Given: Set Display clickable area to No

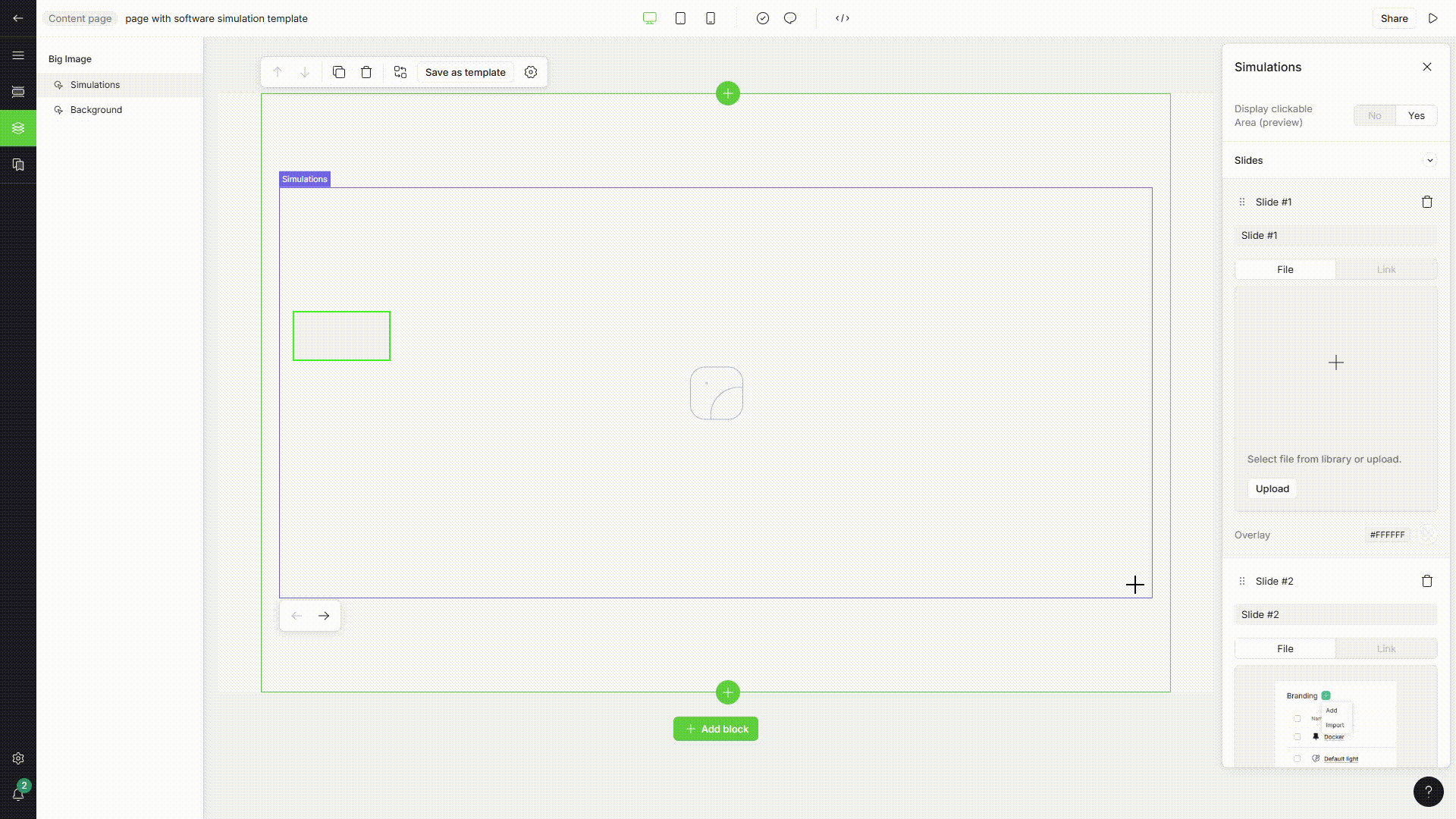Looking at the screenshot, I should pos(1375,115).
